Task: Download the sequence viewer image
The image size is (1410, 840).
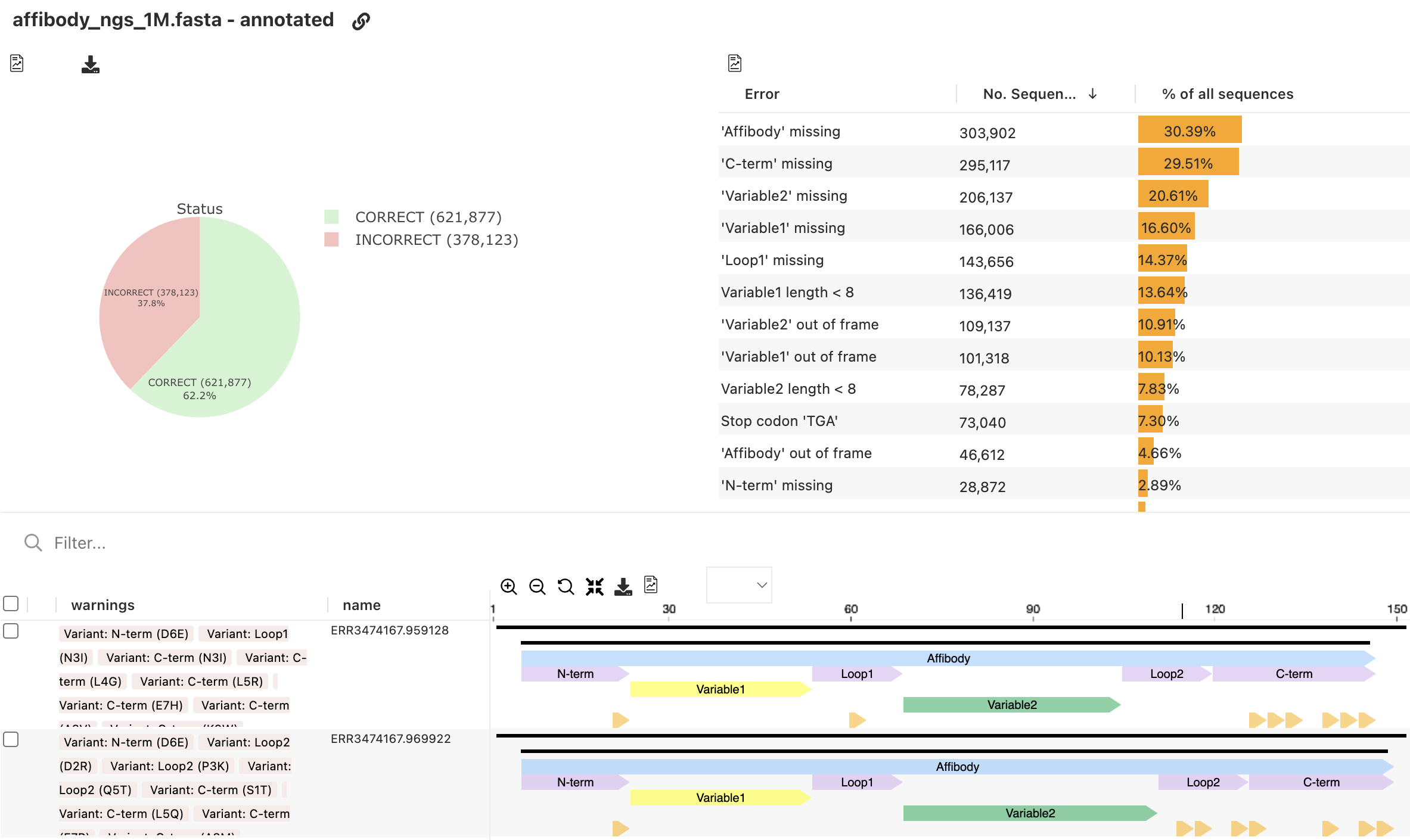Action: pos(623,587)
